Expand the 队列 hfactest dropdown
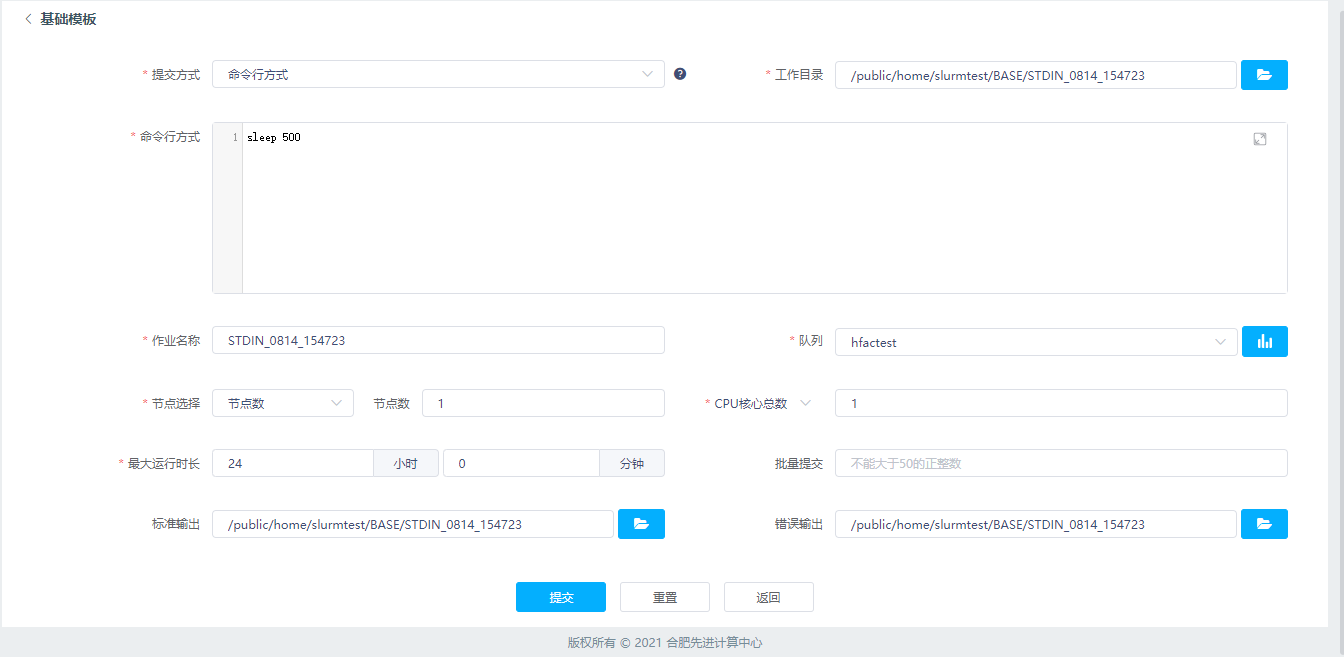The height and width of the screenshot is (657, 1344). (1035, 342)
